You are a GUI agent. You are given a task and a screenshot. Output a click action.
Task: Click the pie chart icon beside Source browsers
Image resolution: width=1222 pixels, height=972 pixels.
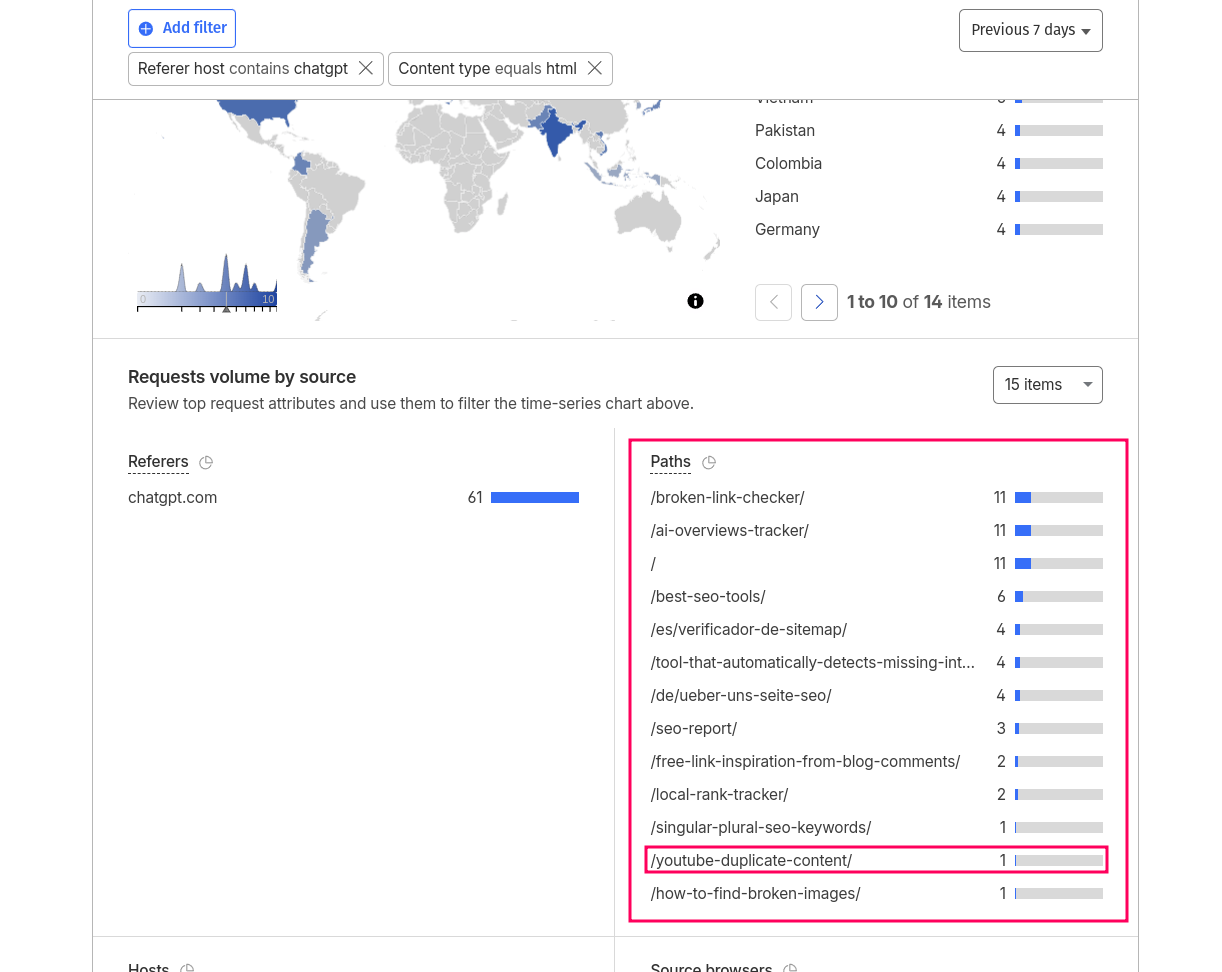[790, 967]
